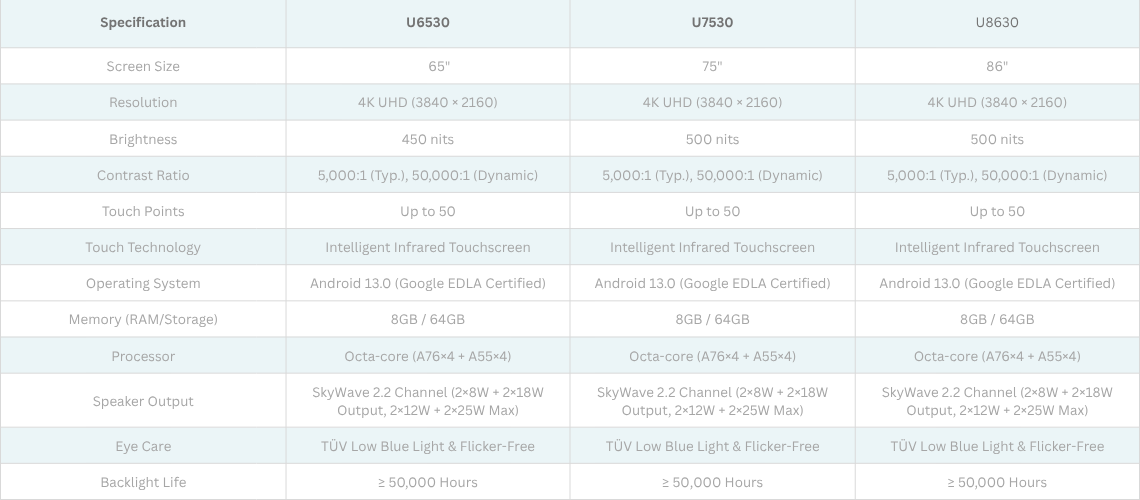Click the 450 nits brightness value
Screen dimensions: 1140x500
click(427, 139)
